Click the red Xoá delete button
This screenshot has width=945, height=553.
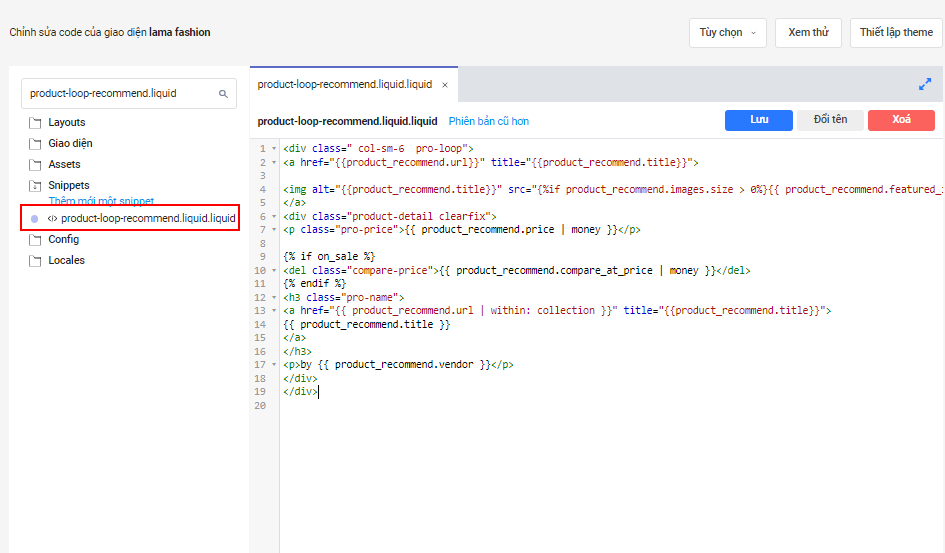pyautogui.click(x=901, y=120)
